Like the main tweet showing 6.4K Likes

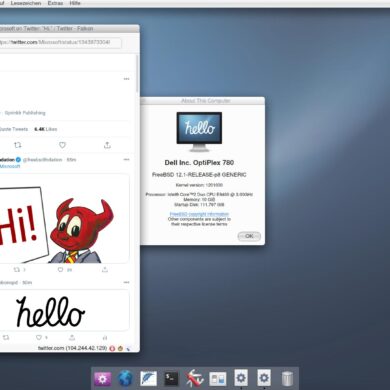click(x=62, y=145)
